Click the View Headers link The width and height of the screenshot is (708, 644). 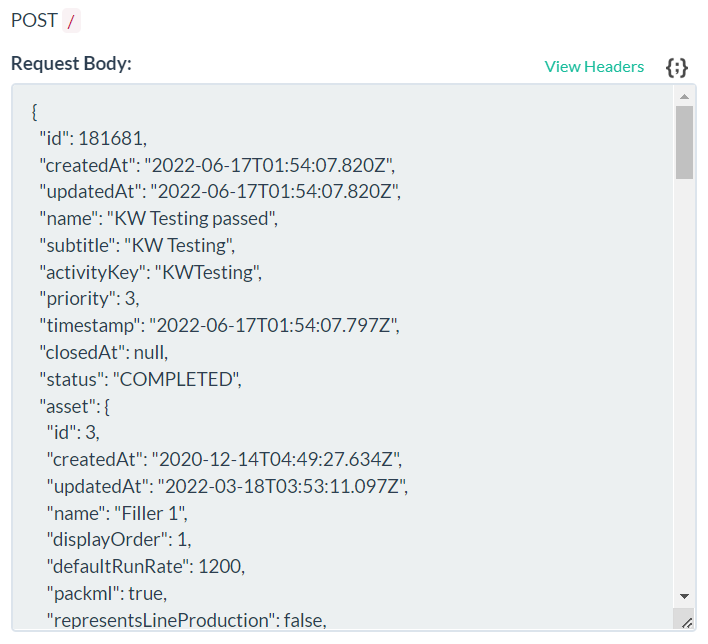coord(594,67)
